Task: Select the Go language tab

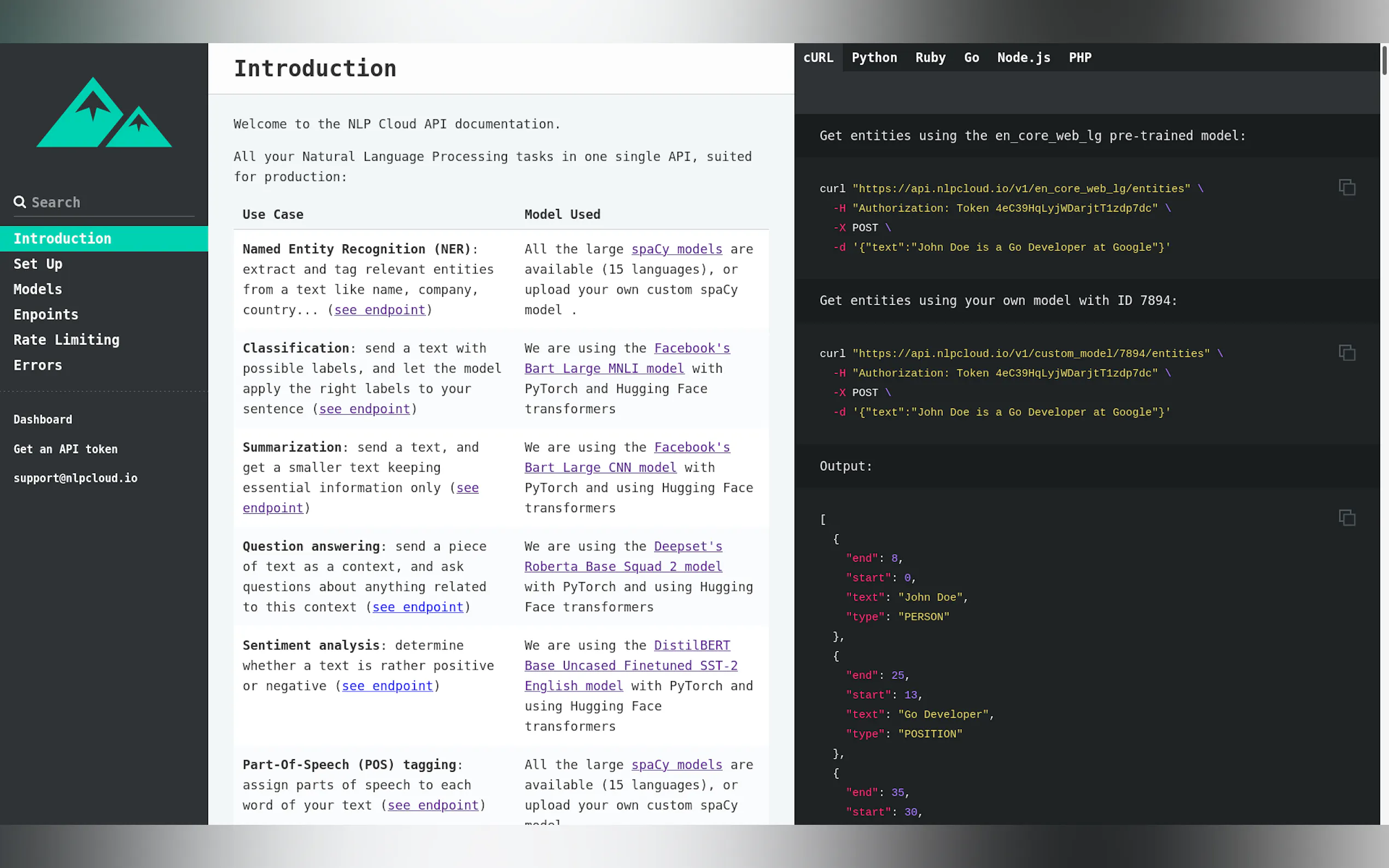Action: [x=971, y=57]
